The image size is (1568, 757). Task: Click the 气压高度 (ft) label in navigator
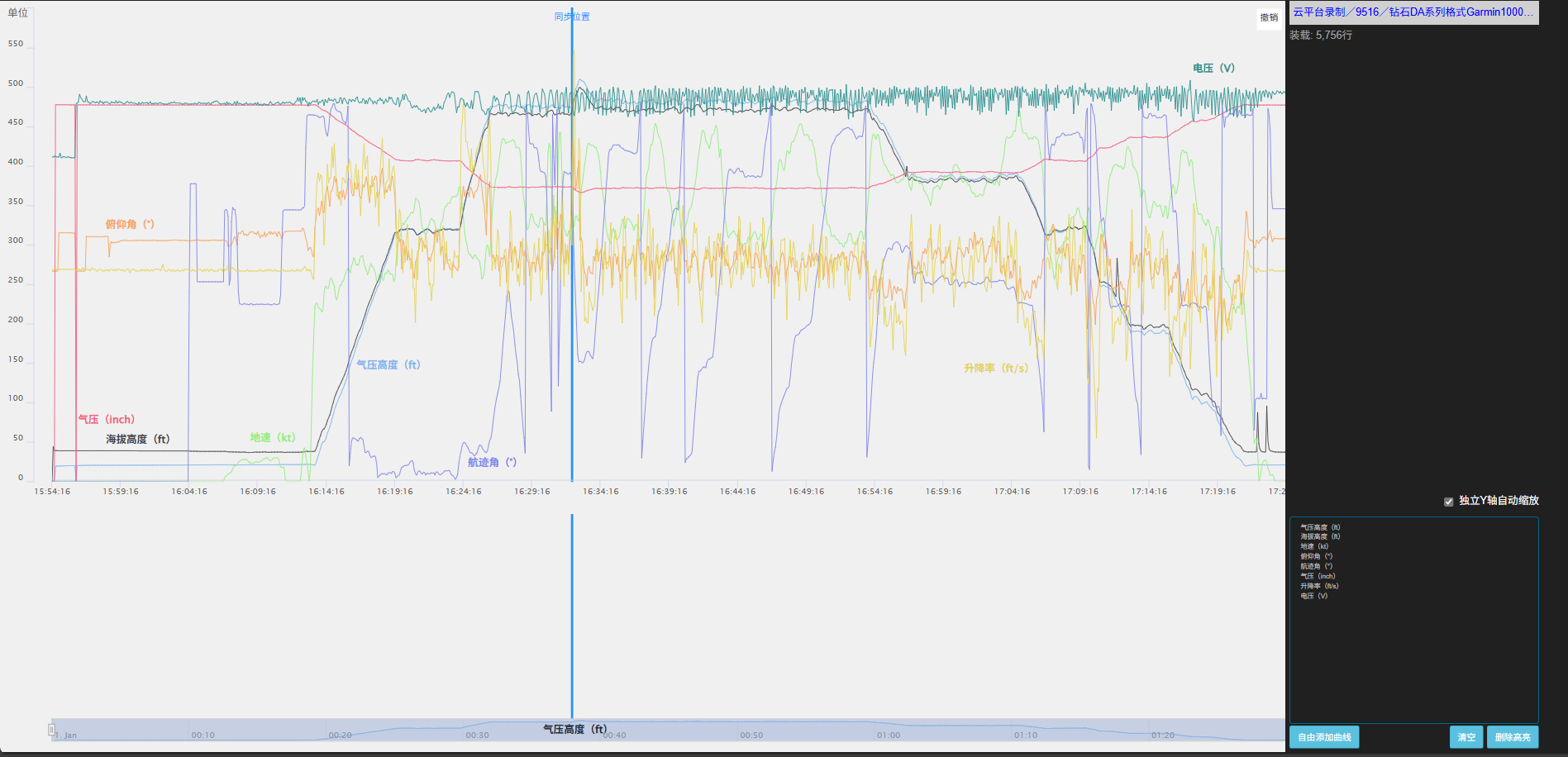pyautogui.click(x=574, y=729)
